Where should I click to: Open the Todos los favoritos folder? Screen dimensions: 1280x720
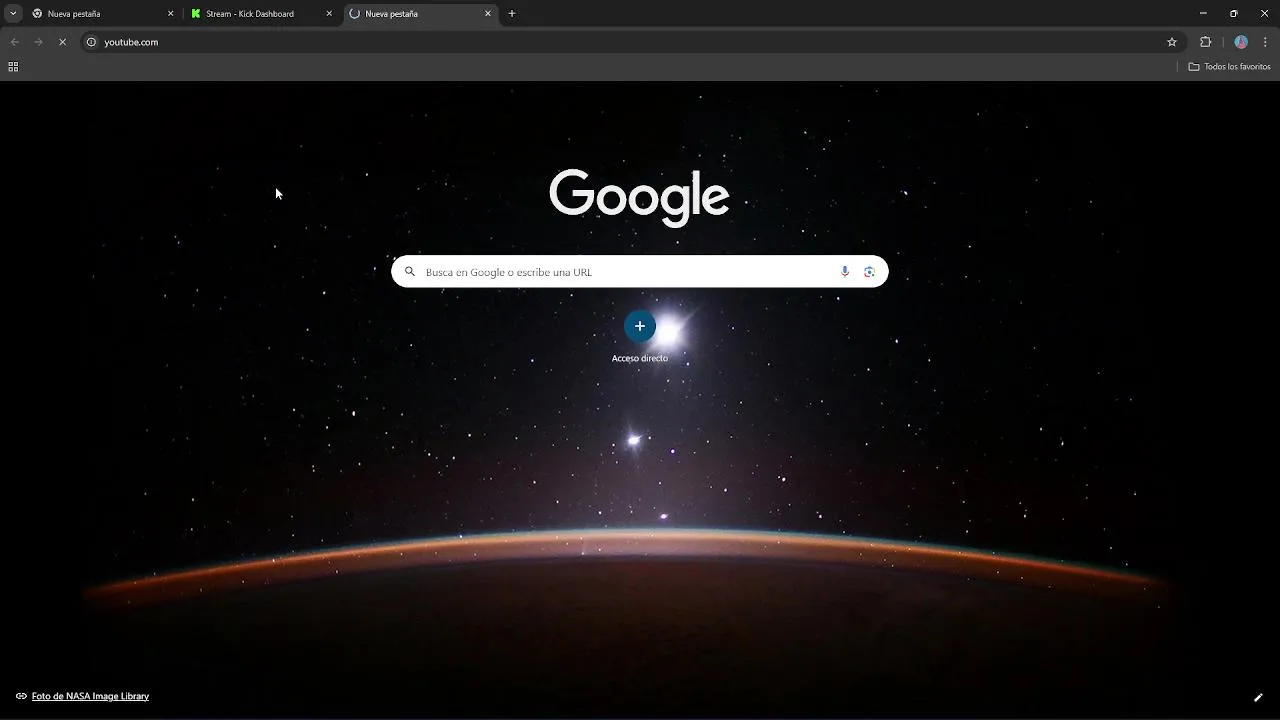(1229, 67)
